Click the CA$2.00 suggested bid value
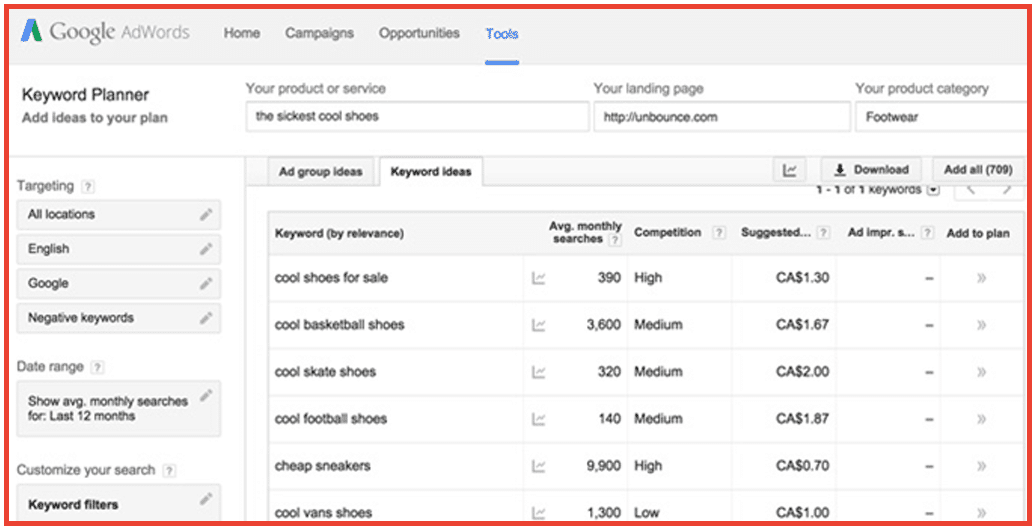The height and width of the screenshot is (530, 1036). coord(802,371)
